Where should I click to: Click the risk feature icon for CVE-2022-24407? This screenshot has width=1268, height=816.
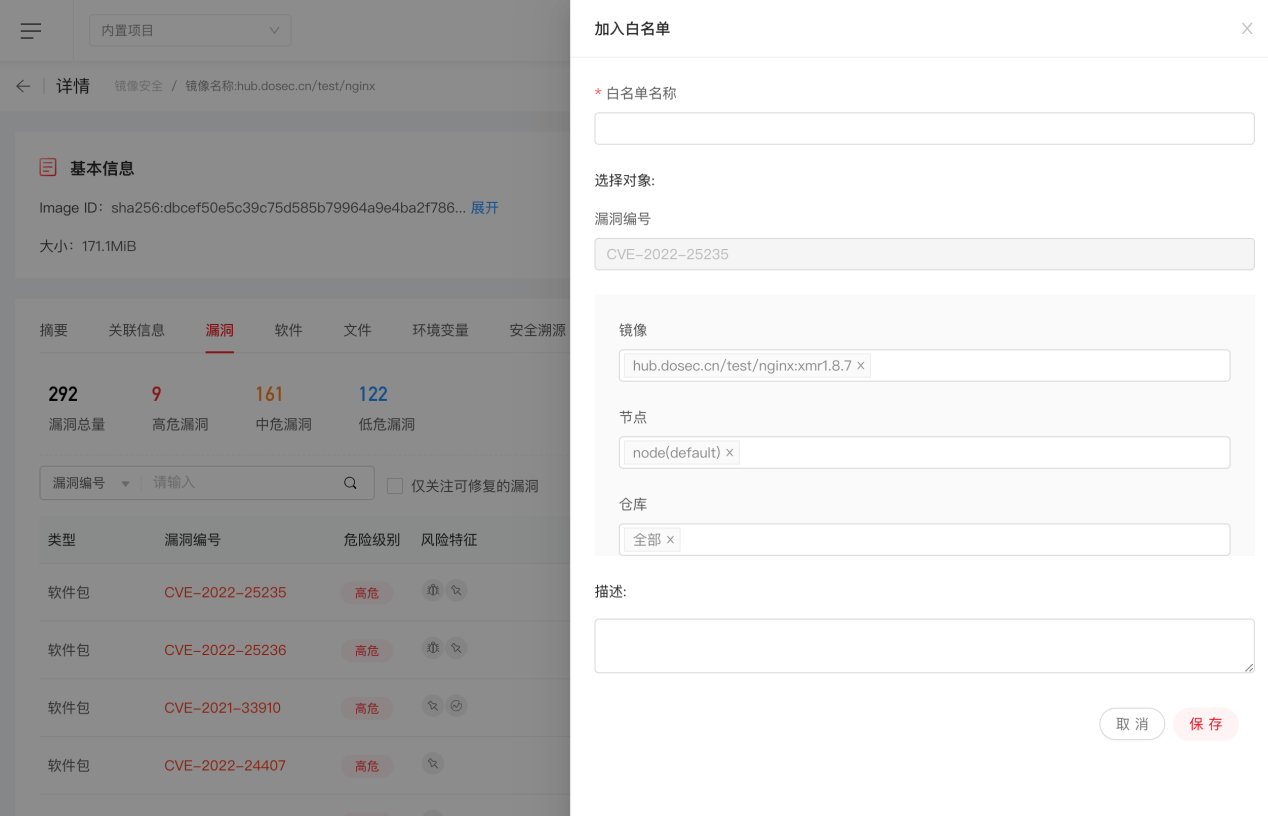(432, 764)
